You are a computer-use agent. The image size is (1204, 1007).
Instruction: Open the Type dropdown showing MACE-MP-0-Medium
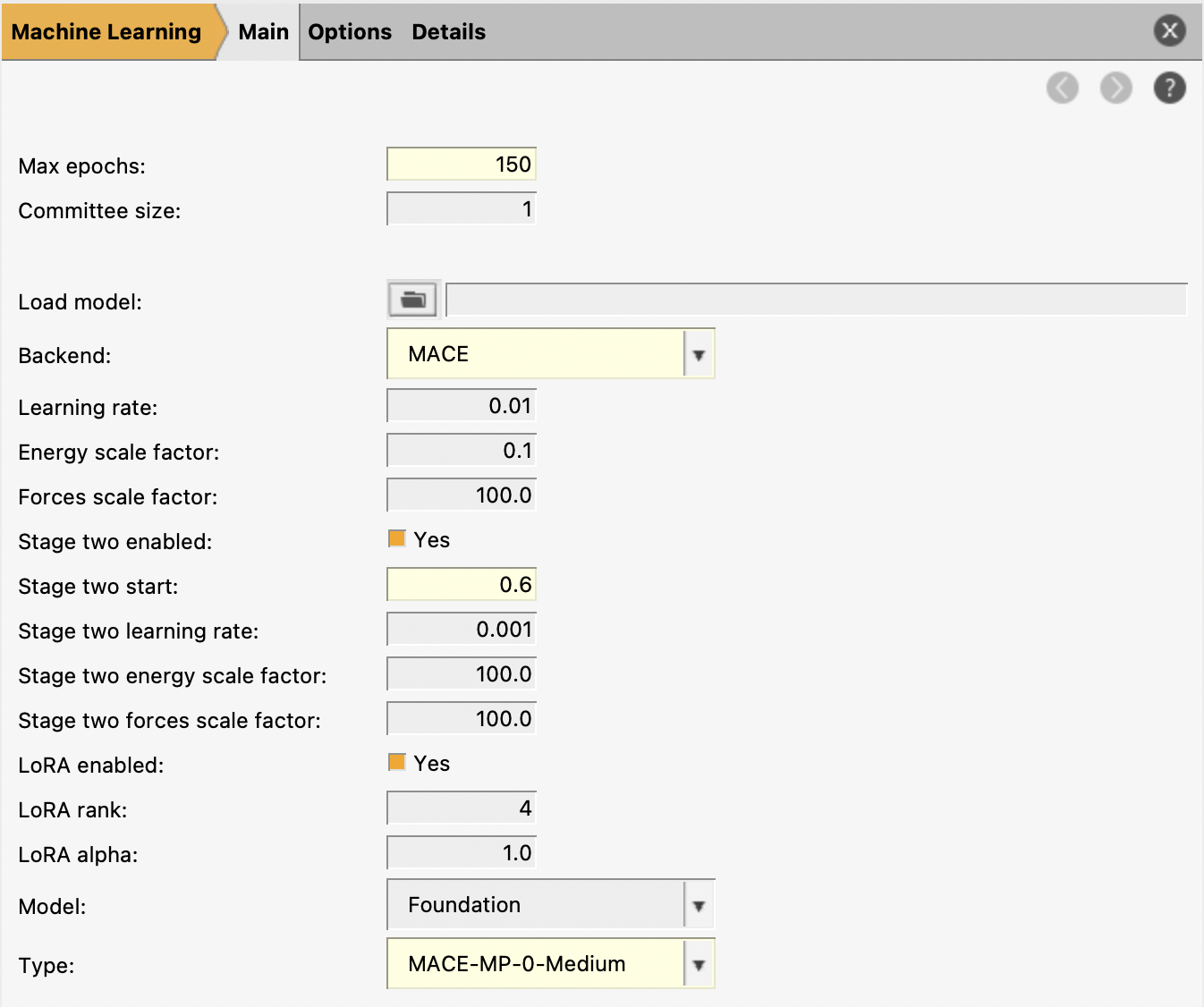551,964
